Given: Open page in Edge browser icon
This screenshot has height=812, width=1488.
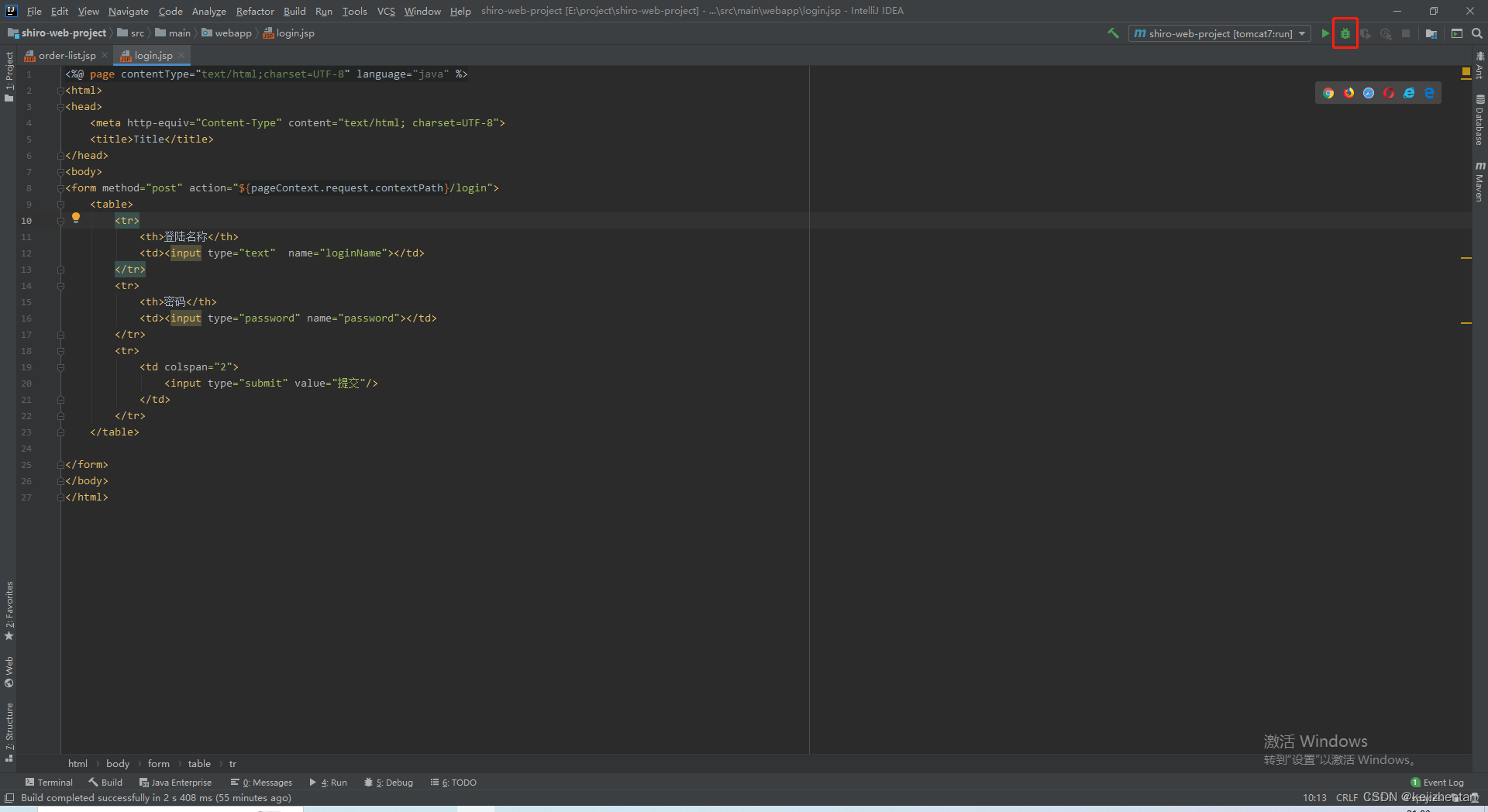Looking at the screenshot, I should coord(1429,93).
